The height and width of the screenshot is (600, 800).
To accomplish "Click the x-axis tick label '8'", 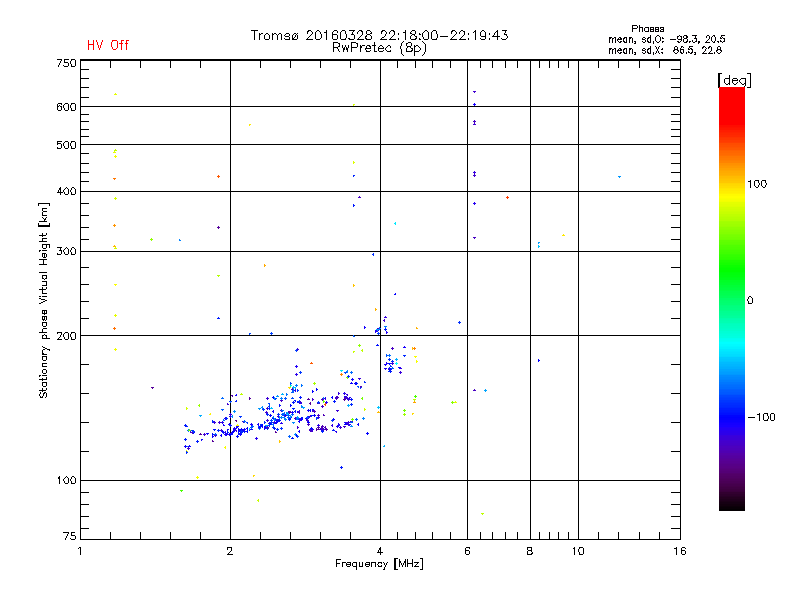I will point(530,551).
